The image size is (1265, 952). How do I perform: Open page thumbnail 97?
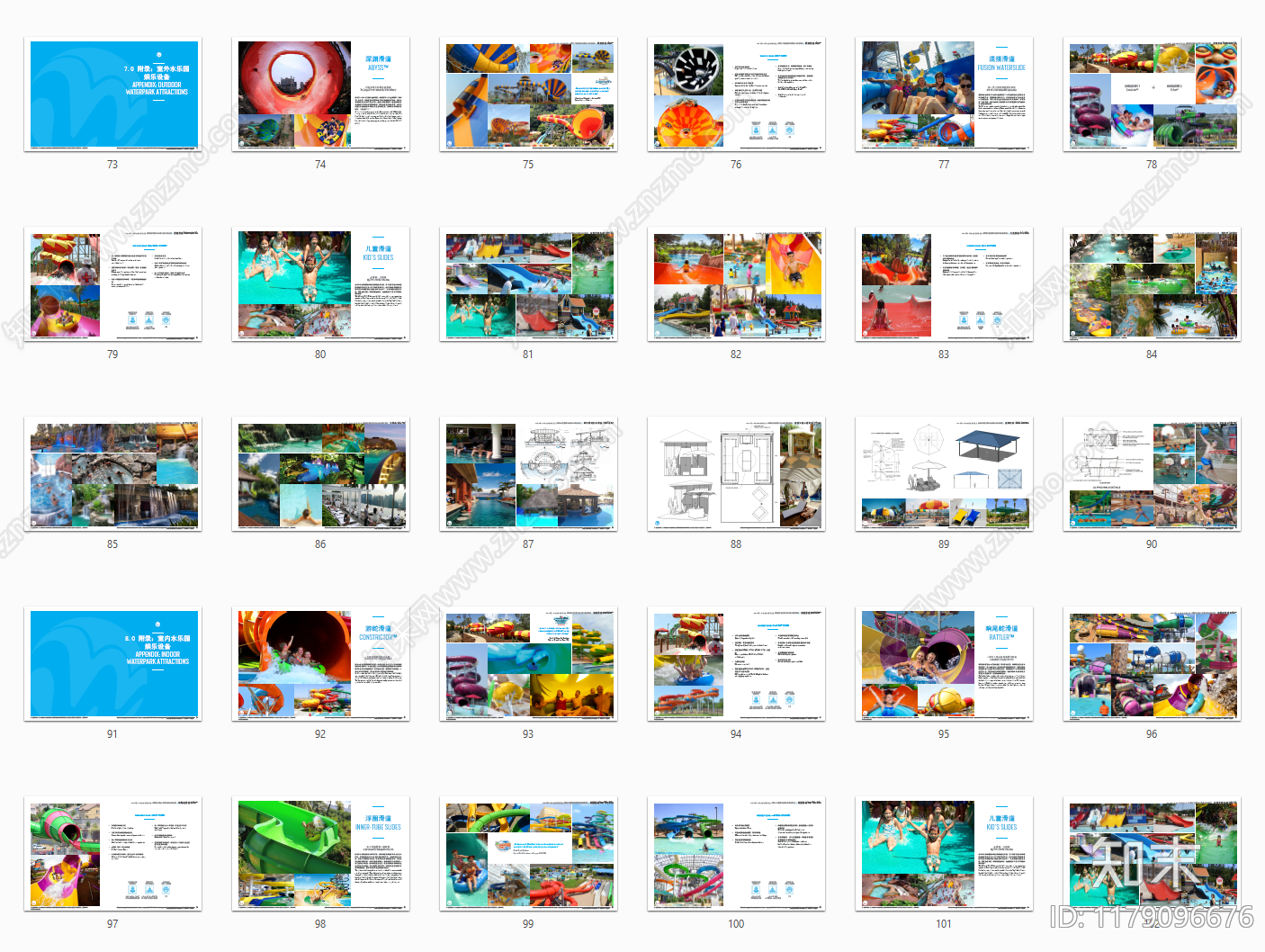click(112, 854)
